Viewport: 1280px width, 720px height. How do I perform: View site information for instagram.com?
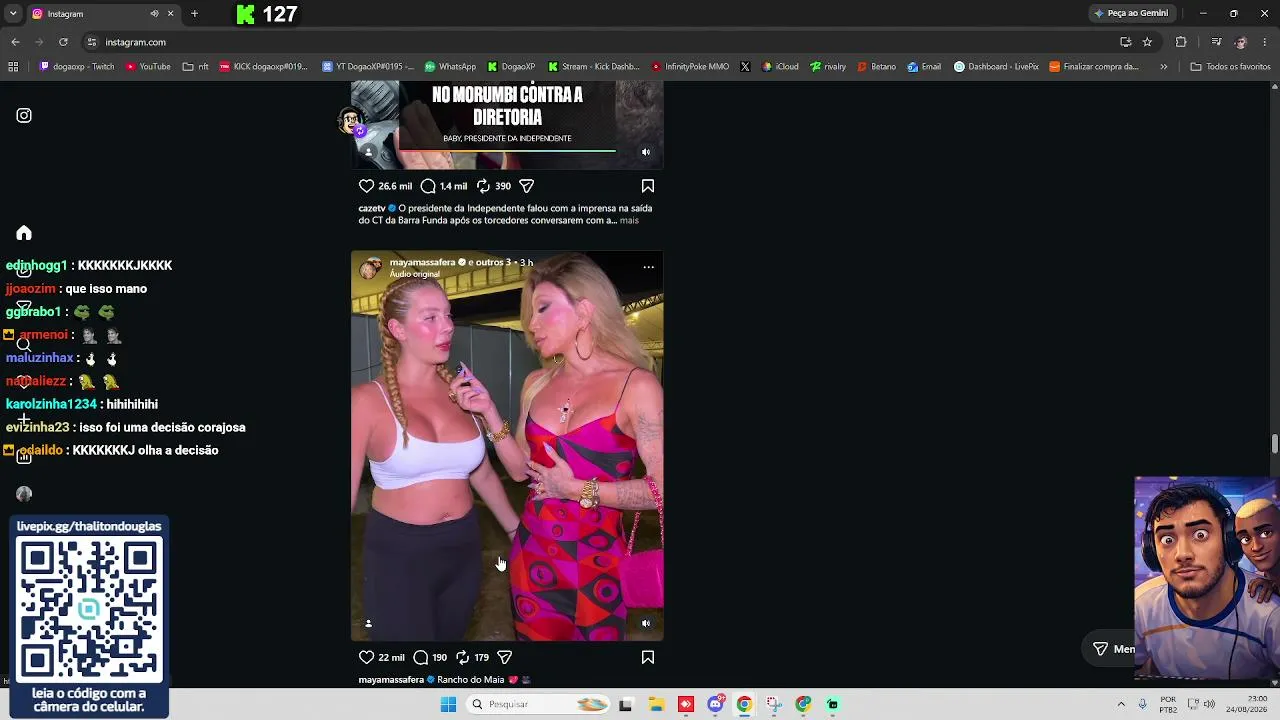(x=92, y=42)
